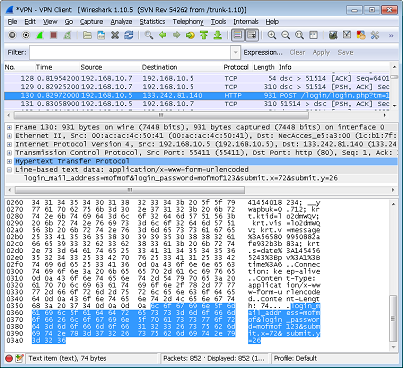Image resolution: width=403 pixels, height=368 pixels.
Task: Go forward in packet history arrow
Action: coord(176,35)
